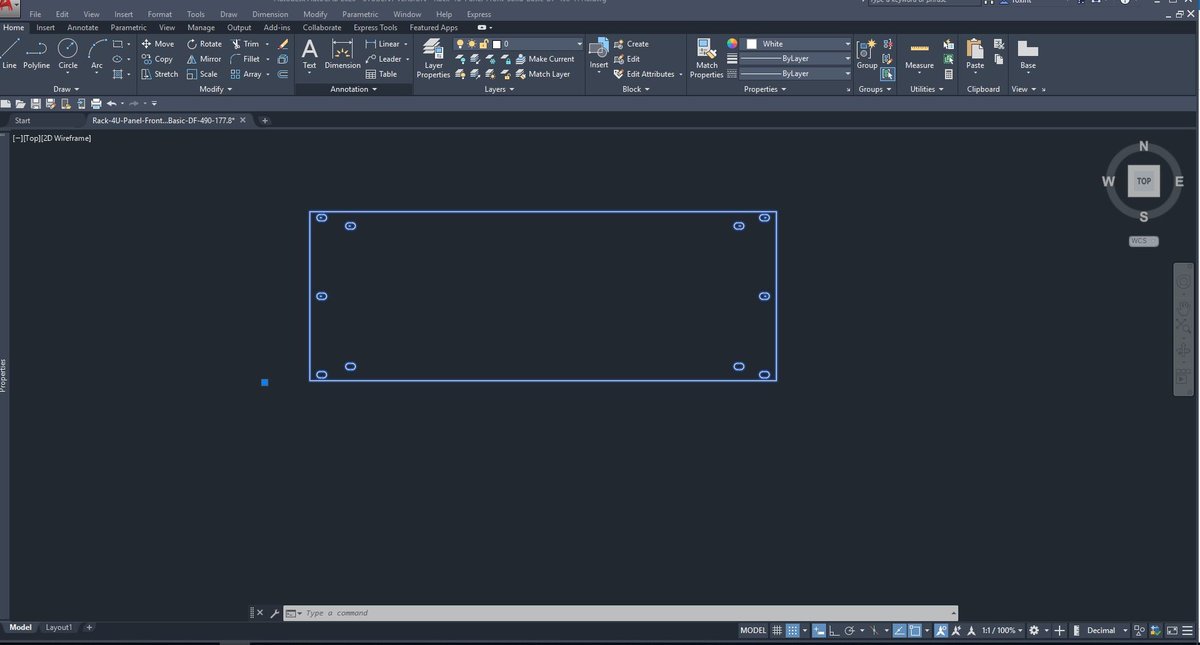
Task: Expand the Decimal units dropdown
Action: pos(1107,631)
